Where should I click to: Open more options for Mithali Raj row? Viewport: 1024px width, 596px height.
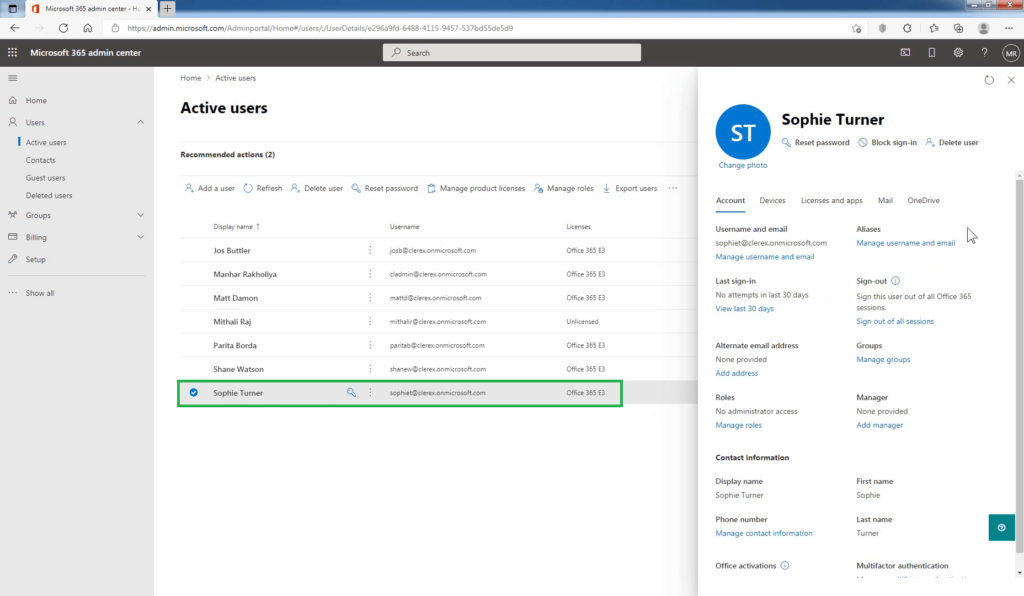coord(370,321)
